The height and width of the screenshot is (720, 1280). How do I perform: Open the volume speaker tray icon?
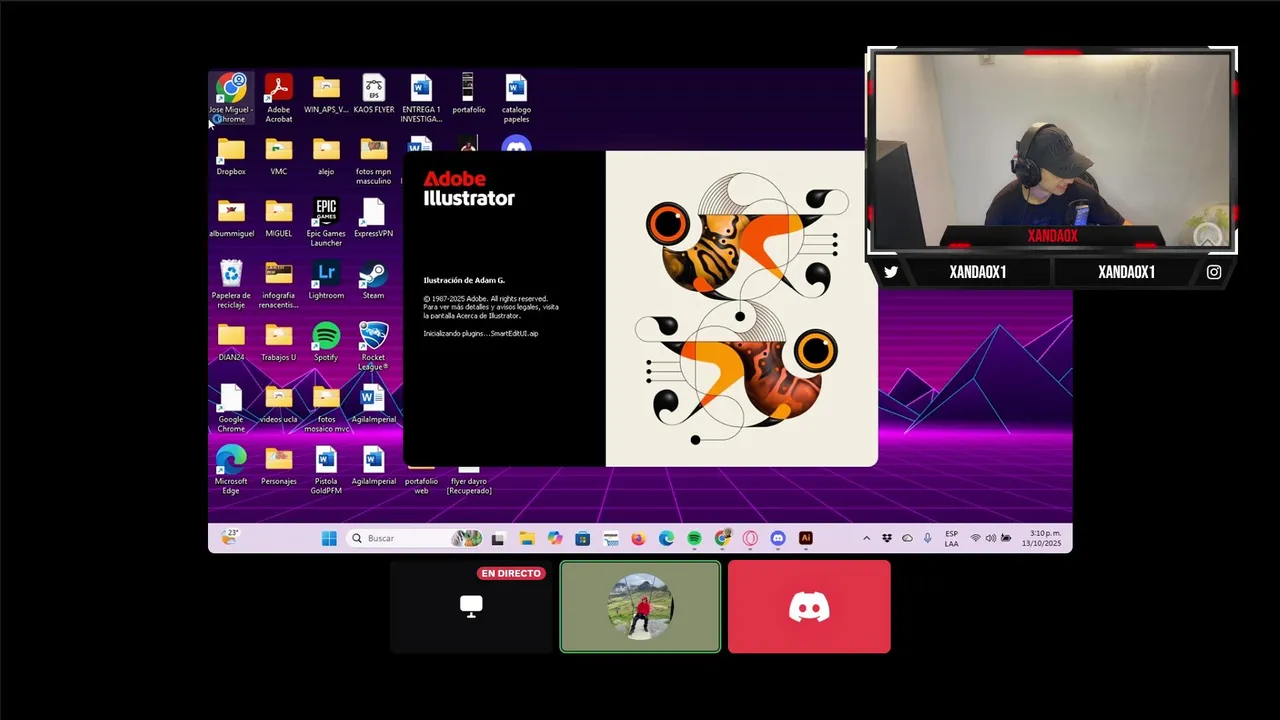[991, 538]
